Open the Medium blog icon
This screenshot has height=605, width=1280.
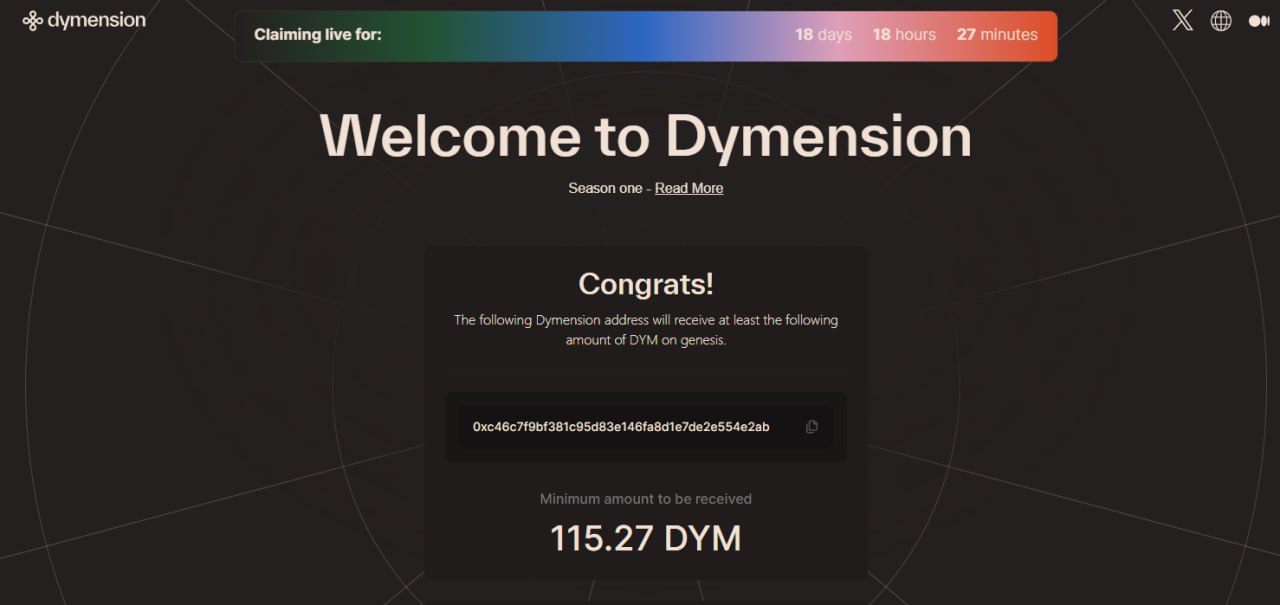(1259, 21)
